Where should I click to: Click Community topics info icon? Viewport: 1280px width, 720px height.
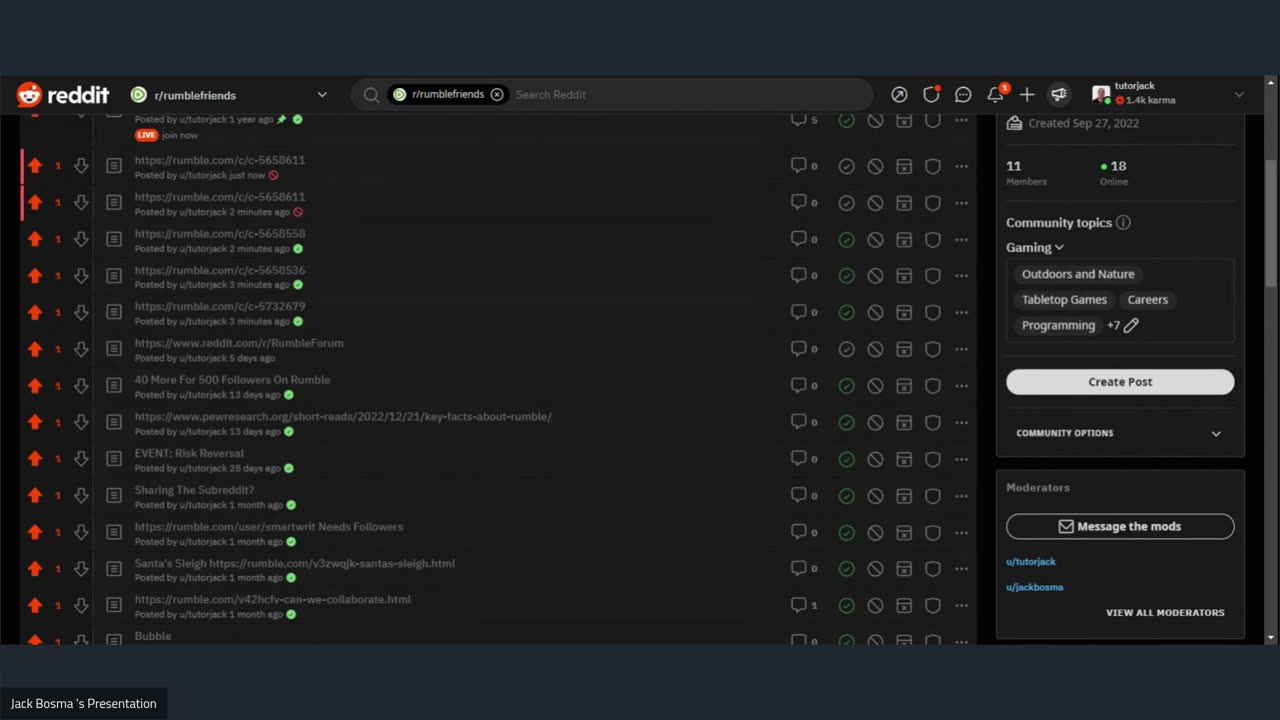(1123, 223)
